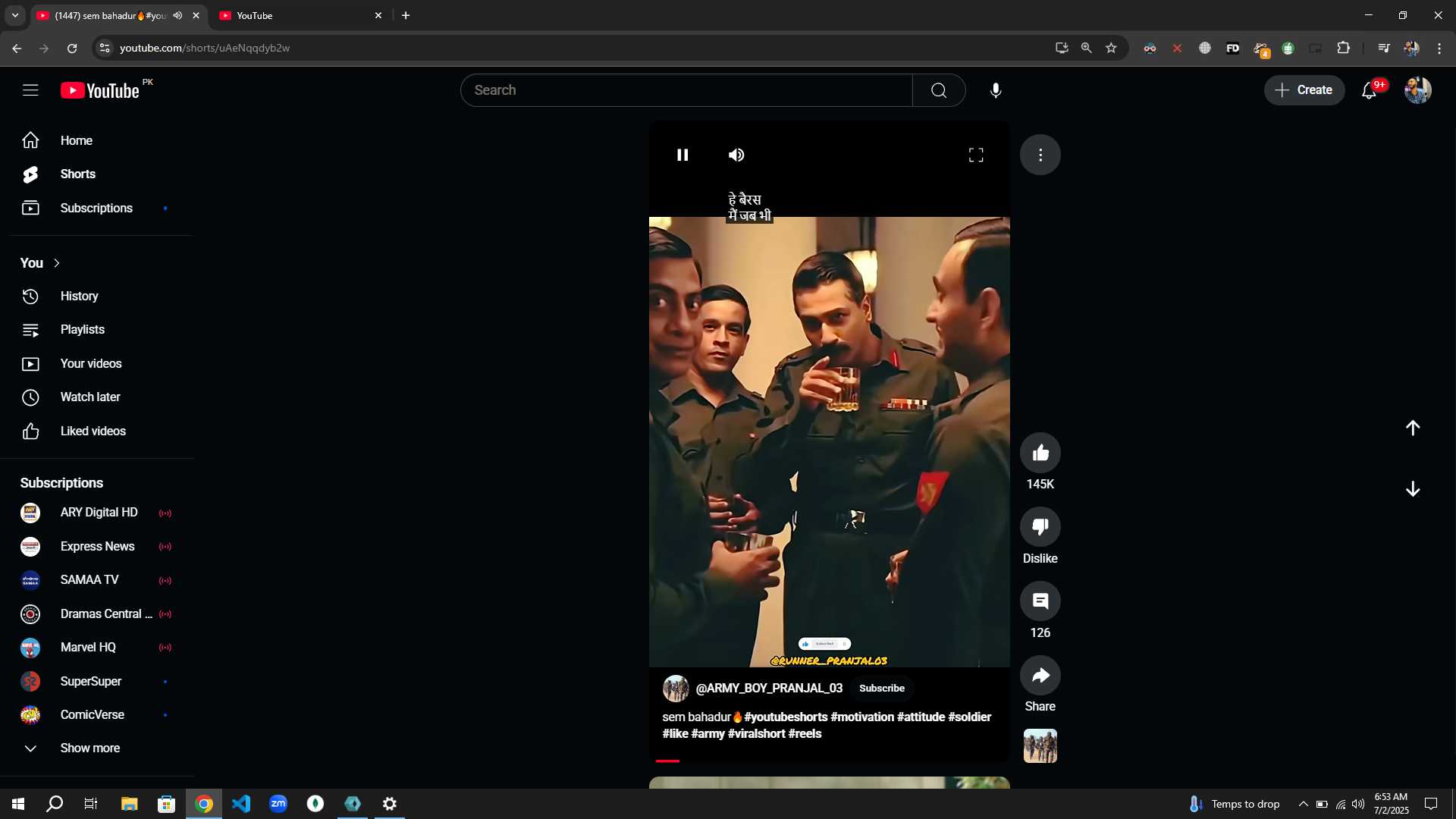Open ARY Digital HD subscription
Viewport: 1456px width, 819px height.
(97, 513)
